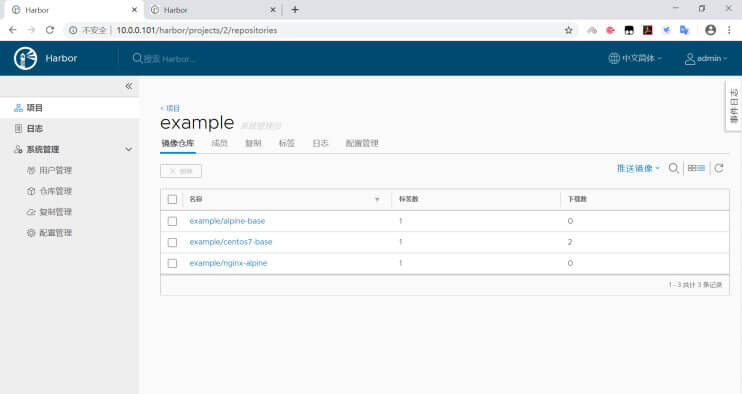Open the Chrome profile avatar icon
Image resolution: width=742 pixels, height=394 pixels.
point(710,30)
